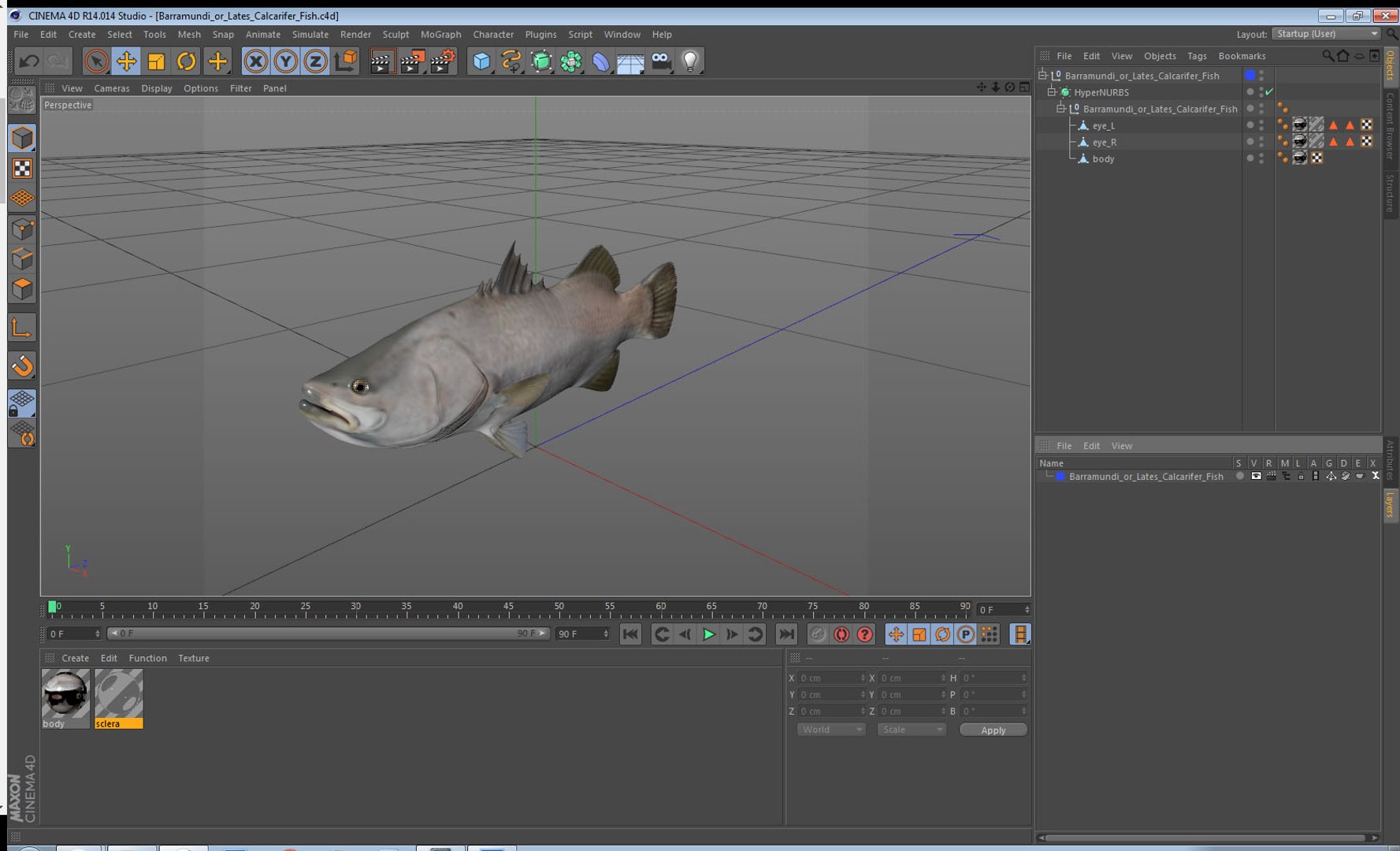Click blue layer swatch on root object
1400x851 pixels.
1250,76
